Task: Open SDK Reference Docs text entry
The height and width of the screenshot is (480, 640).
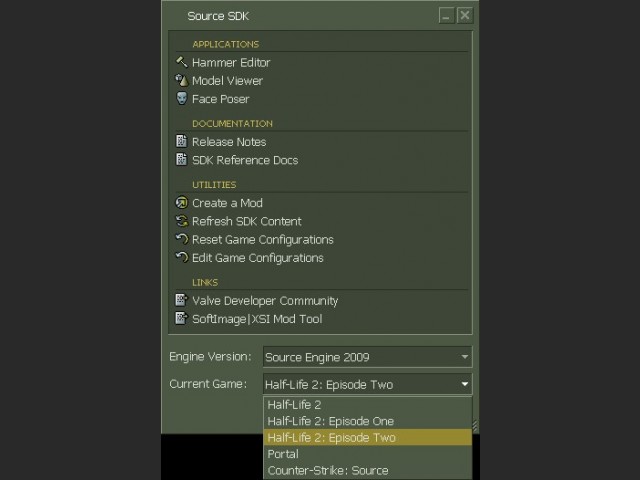Action: pos(245,160)
